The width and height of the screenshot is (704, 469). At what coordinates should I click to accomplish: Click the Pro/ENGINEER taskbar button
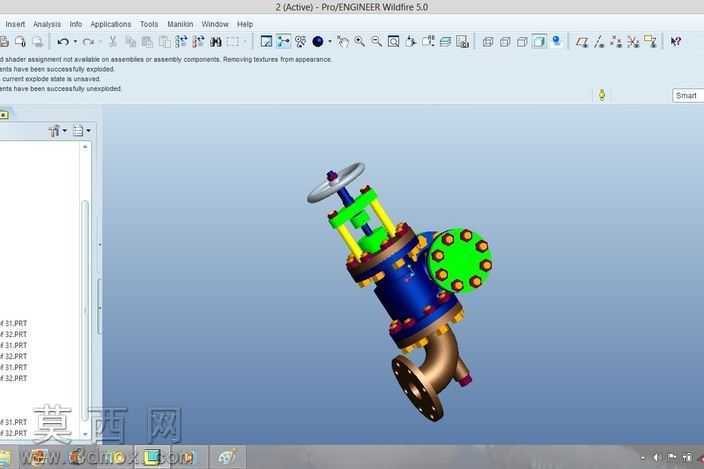tap(152, 457)
